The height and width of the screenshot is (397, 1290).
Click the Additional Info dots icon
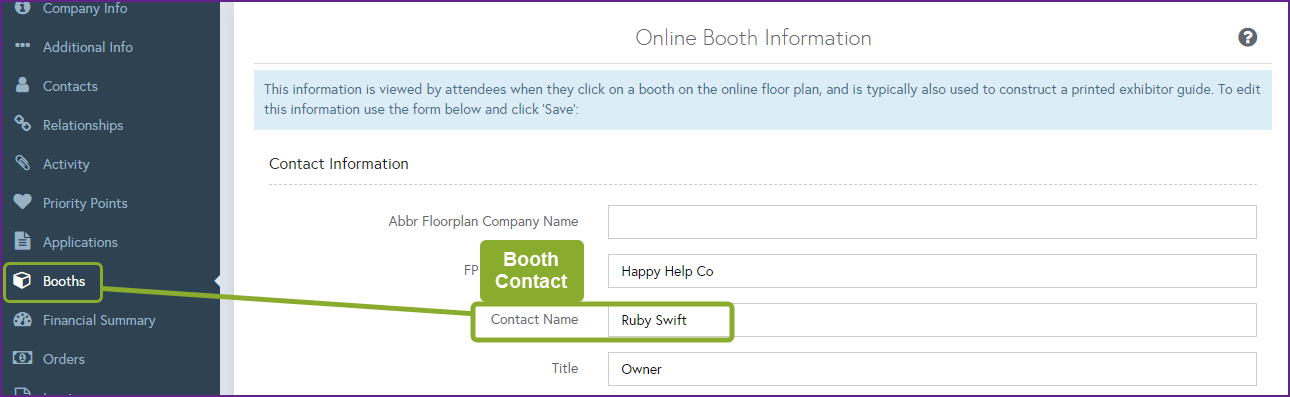click(x=22, y=47)
